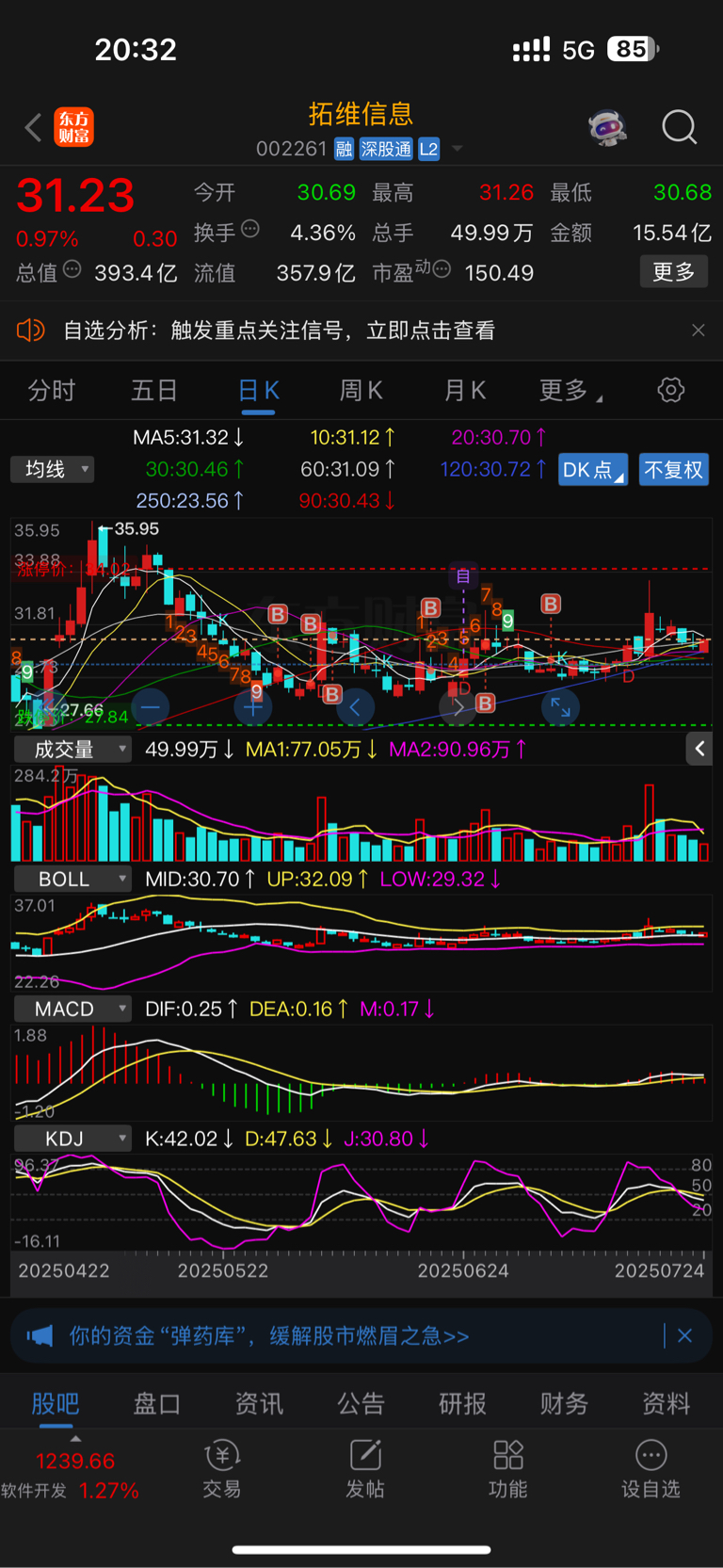The width and height of the screenshot is (723, 1568).
Task: Open 不复权 adjustment selector
Action: click(673, 470)
